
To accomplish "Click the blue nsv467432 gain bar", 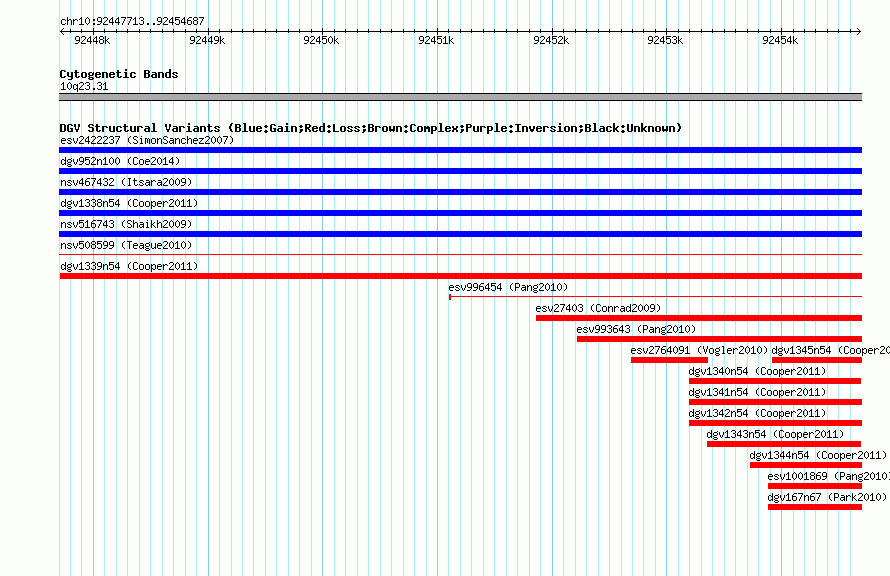I will (460, 192).
